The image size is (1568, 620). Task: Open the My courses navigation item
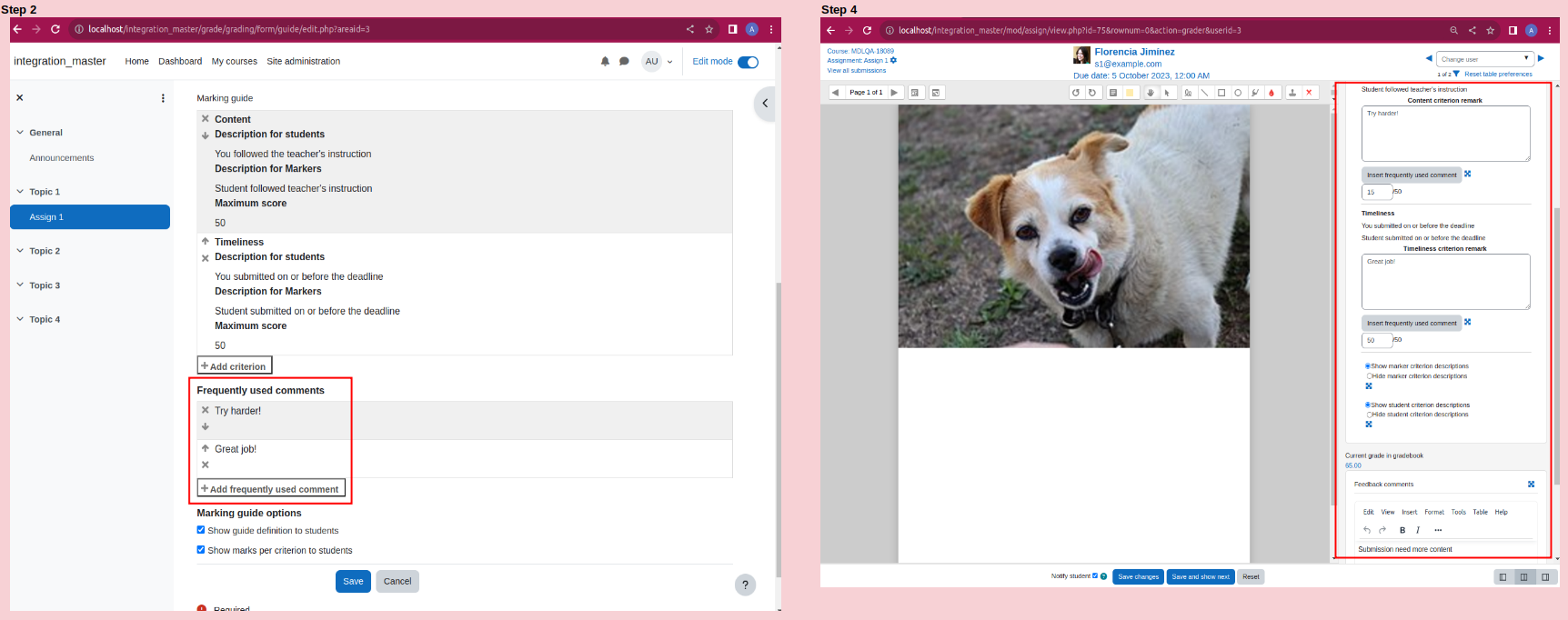click(x=235, y=62)
